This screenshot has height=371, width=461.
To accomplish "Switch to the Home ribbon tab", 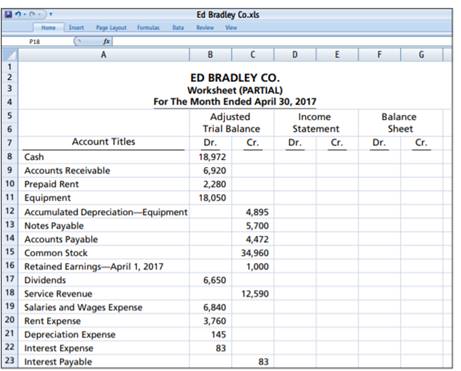I will [49, 28].
